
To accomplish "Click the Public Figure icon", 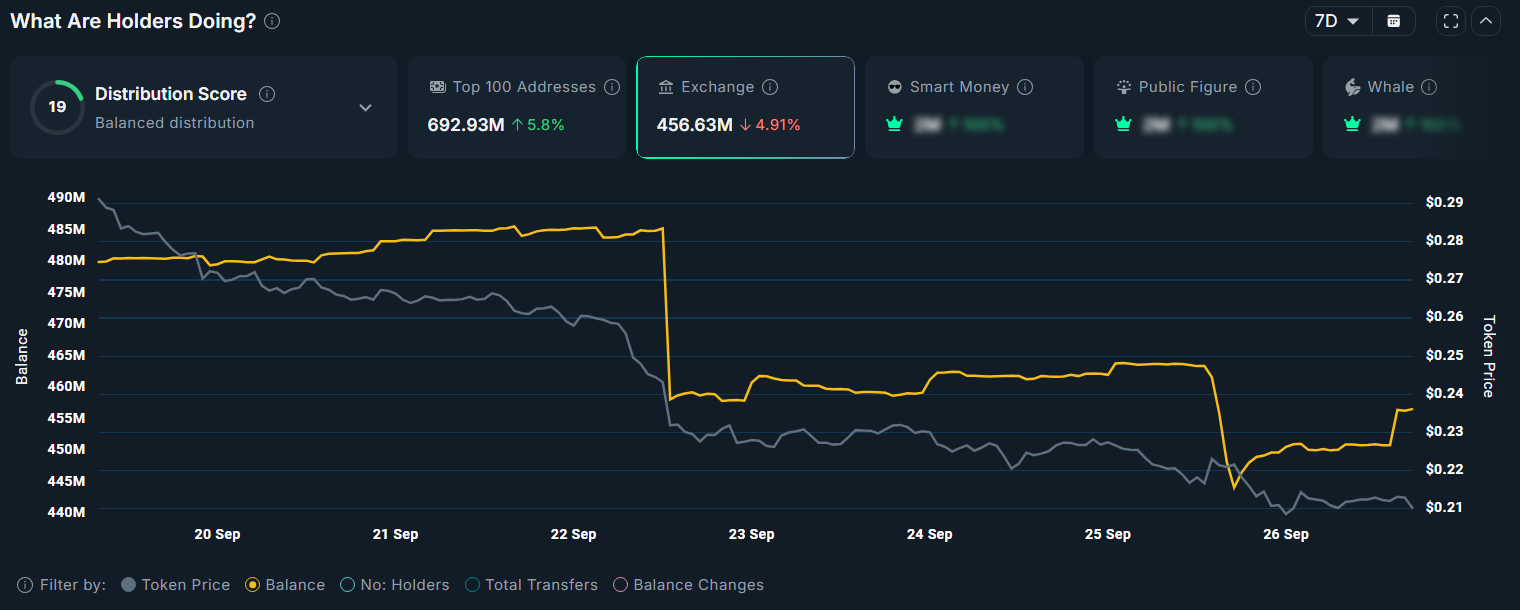I will (1123, 86).
